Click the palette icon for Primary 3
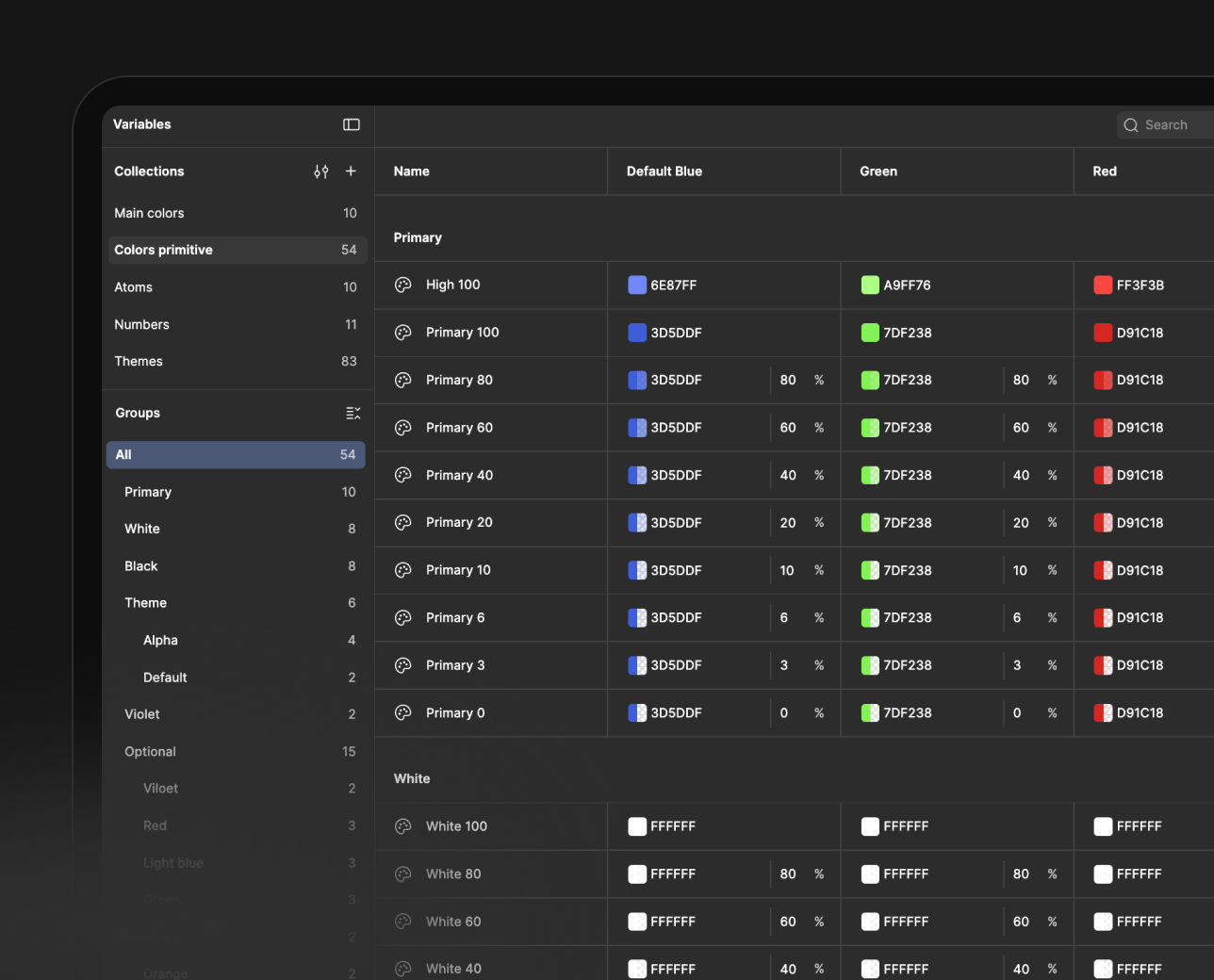 (x=403, y=665)
